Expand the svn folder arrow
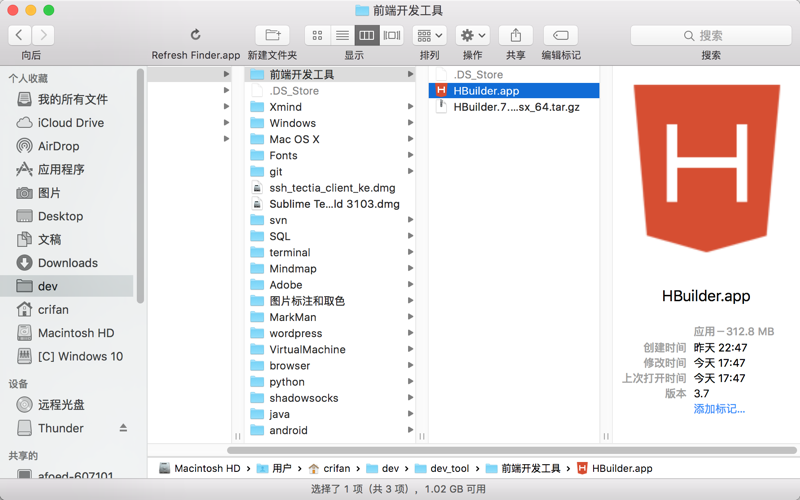 410,220
